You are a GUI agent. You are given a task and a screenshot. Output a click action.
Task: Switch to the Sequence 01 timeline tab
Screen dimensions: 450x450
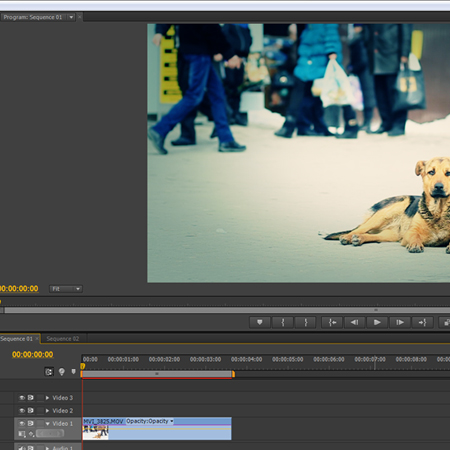pos(17,339)
